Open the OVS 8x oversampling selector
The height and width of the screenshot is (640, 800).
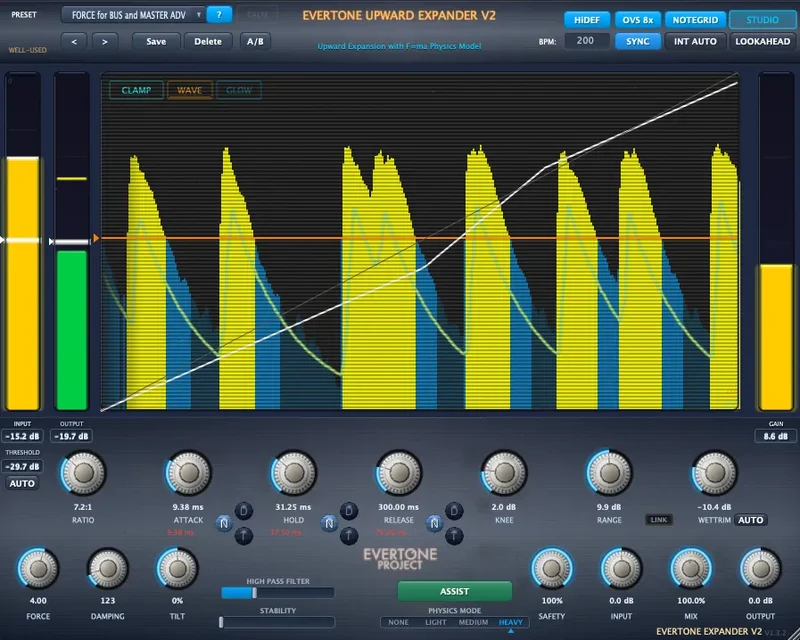637,20
